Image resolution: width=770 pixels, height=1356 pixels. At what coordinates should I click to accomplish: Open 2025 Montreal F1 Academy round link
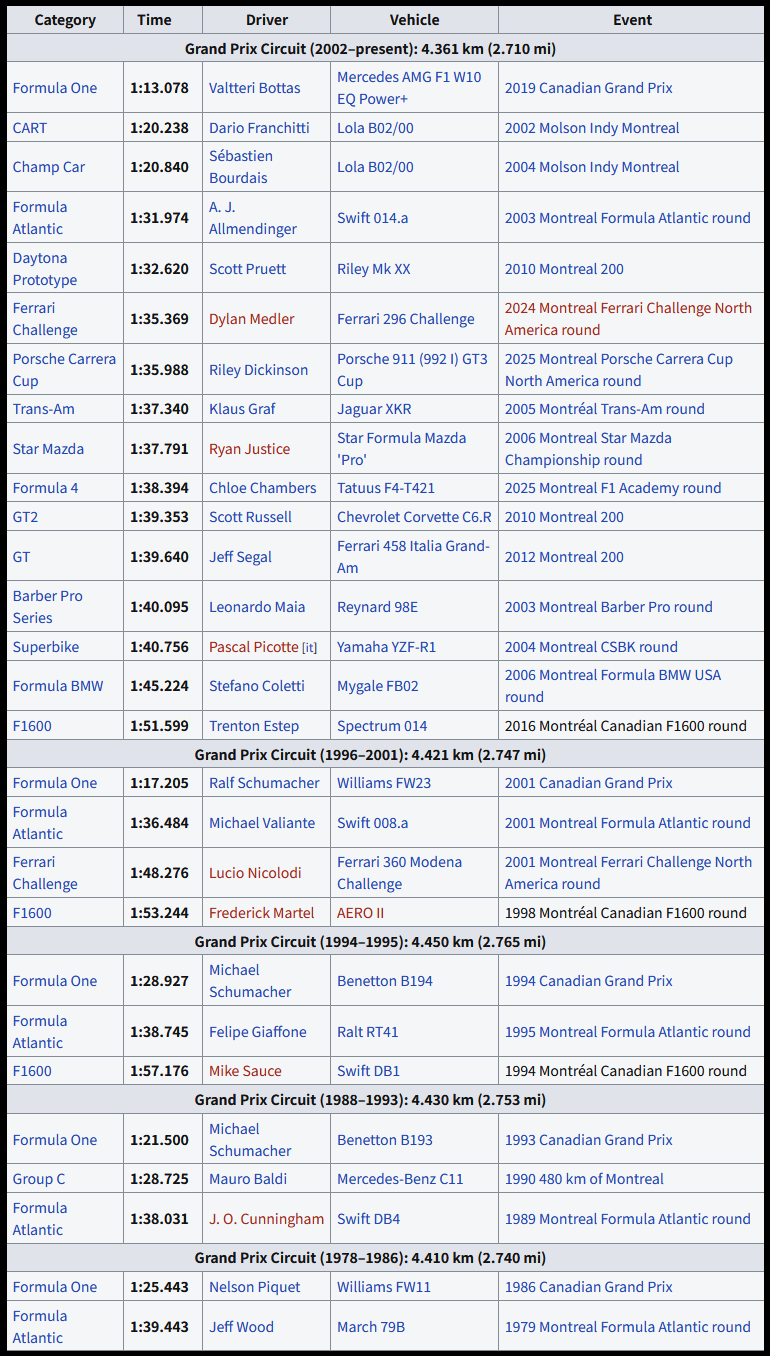613,488
